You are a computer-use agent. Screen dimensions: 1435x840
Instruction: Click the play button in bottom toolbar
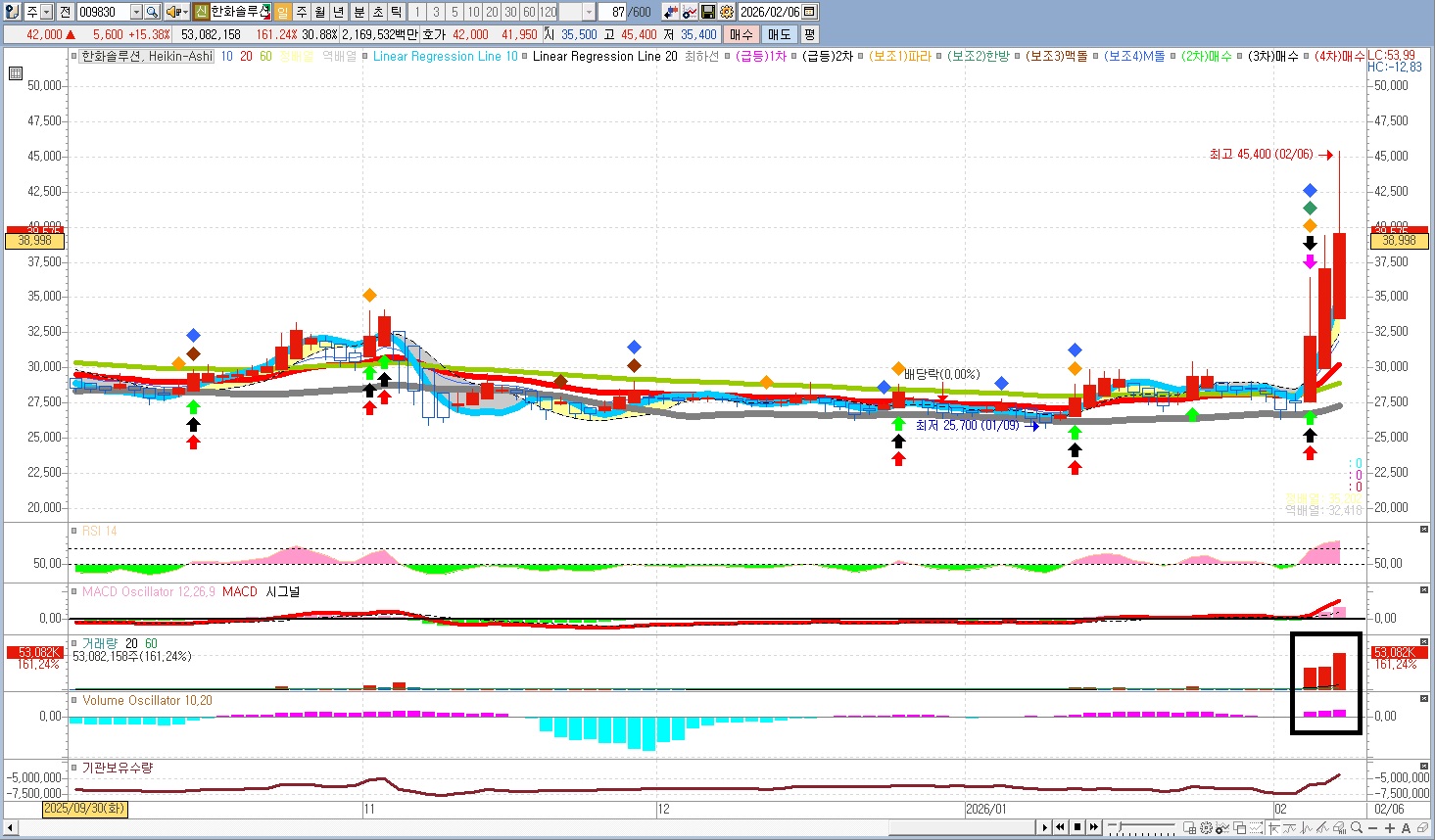click(1045, 828)
